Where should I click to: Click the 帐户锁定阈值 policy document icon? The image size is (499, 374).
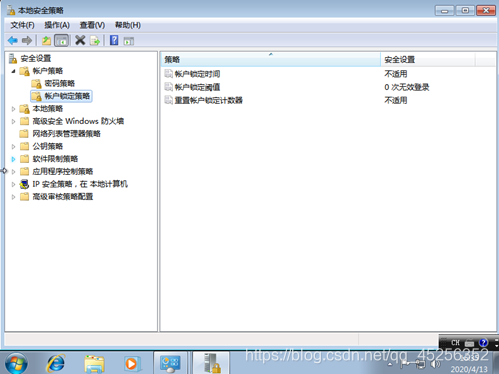pyautogui.click(x=169, y=87)
